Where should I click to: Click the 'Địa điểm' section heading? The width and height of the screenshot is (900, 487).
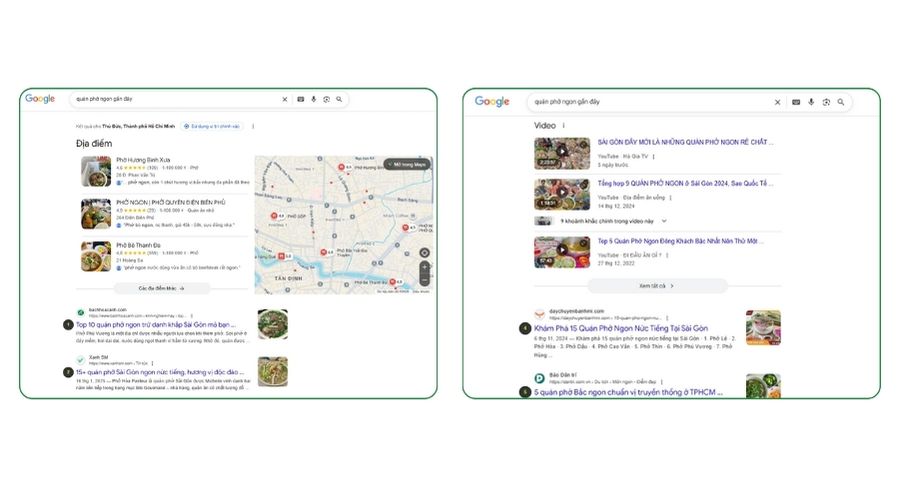94,144
